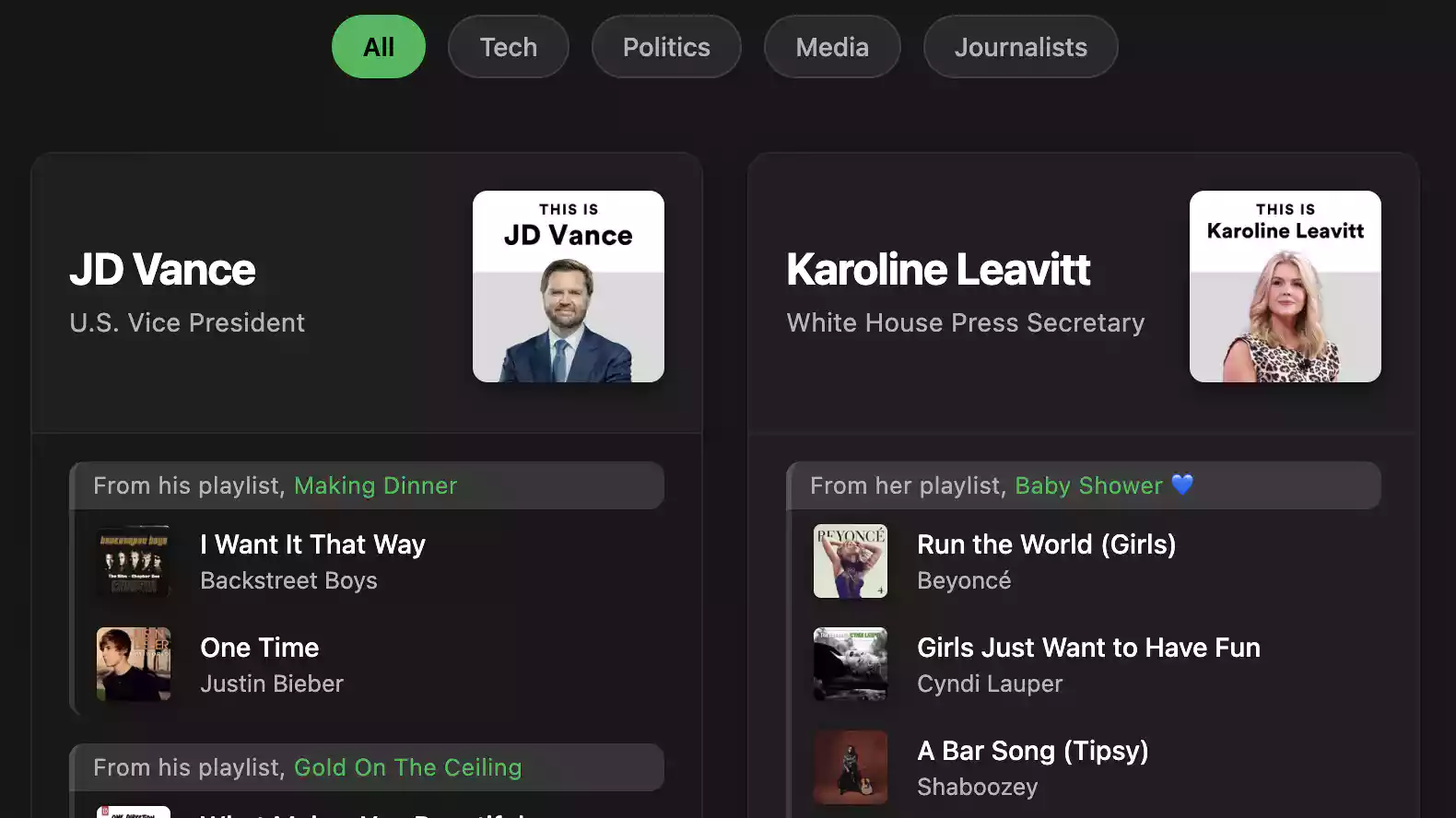The width and height of the screenshot is (1456, 818).
Task: Select the song I Want It That Way
Action: [x=312, y=544]
